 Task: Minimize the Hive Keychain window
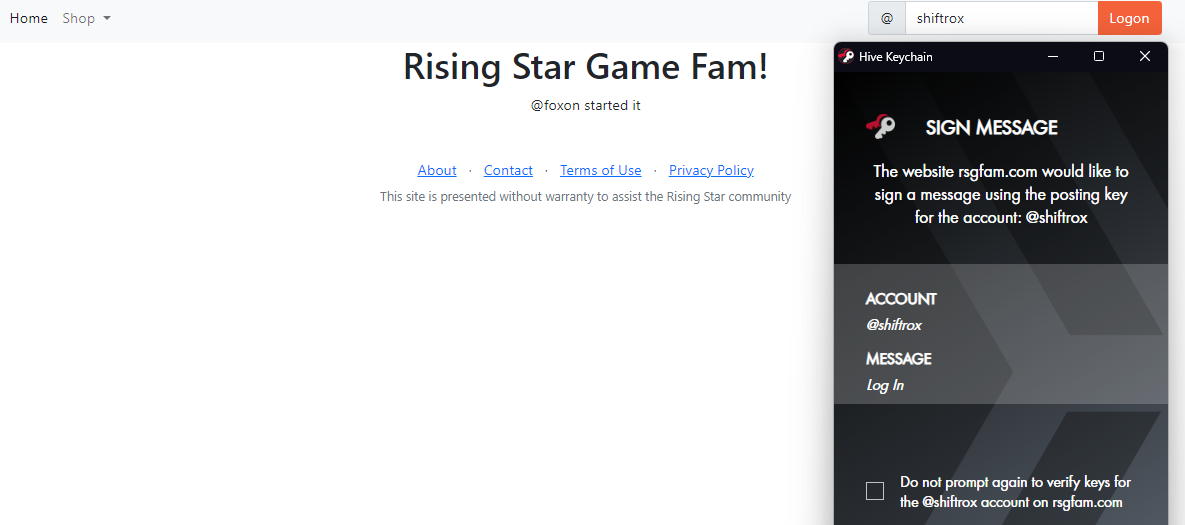tap(1053, 56)
